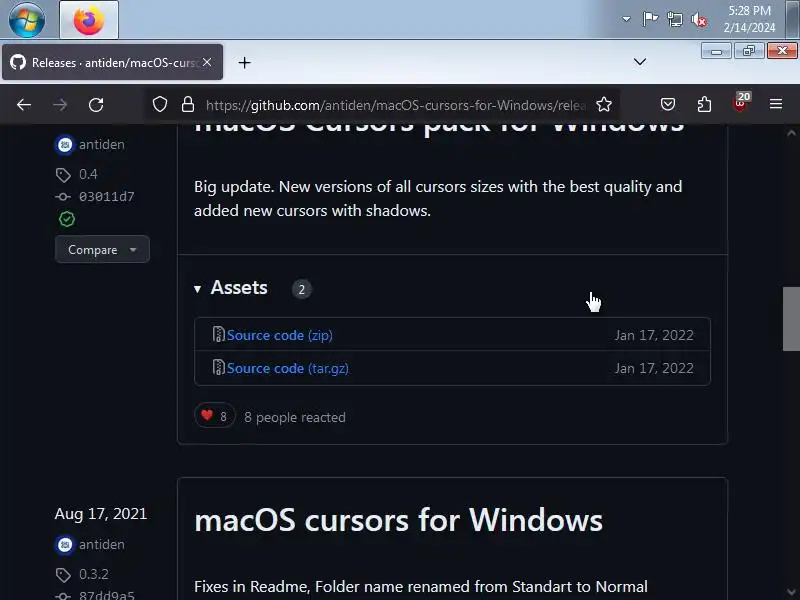Click tag icon beside 0.3.2
This screenshot has height=600, width=800.
point(63,575)
